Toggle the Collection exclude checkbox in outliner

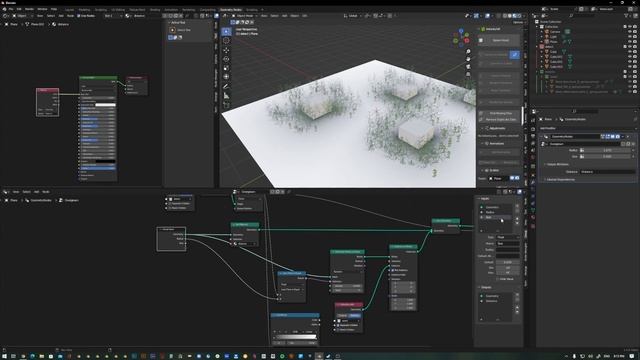[x=625, y=27]
